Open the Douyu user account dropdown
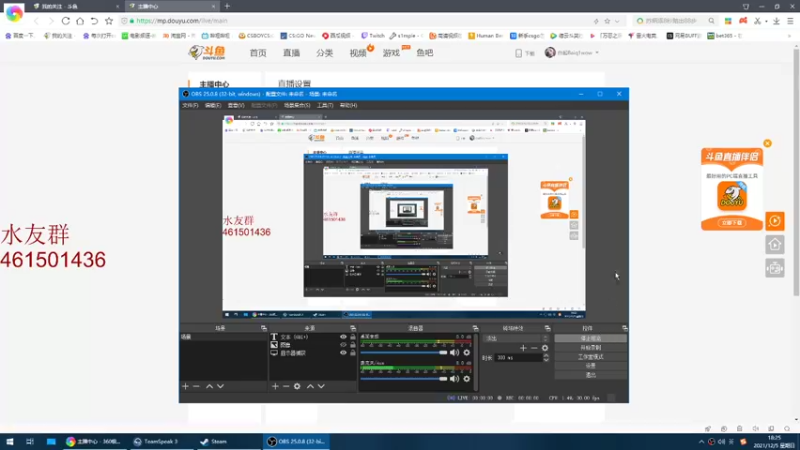Screen dimensions: 800x450 tap(572, 53)
